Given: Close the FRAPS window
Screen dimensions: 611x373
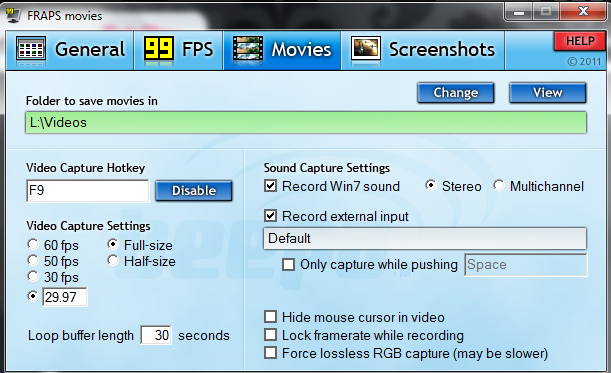Looking at the screenshot, I should [583, 12].
